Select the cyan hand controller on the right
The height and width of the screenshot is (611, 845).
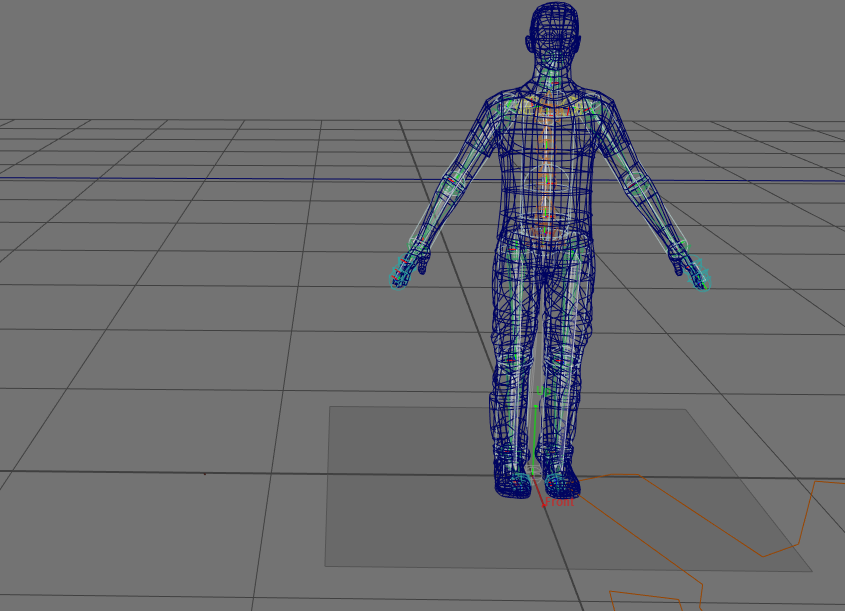[699, 274]
